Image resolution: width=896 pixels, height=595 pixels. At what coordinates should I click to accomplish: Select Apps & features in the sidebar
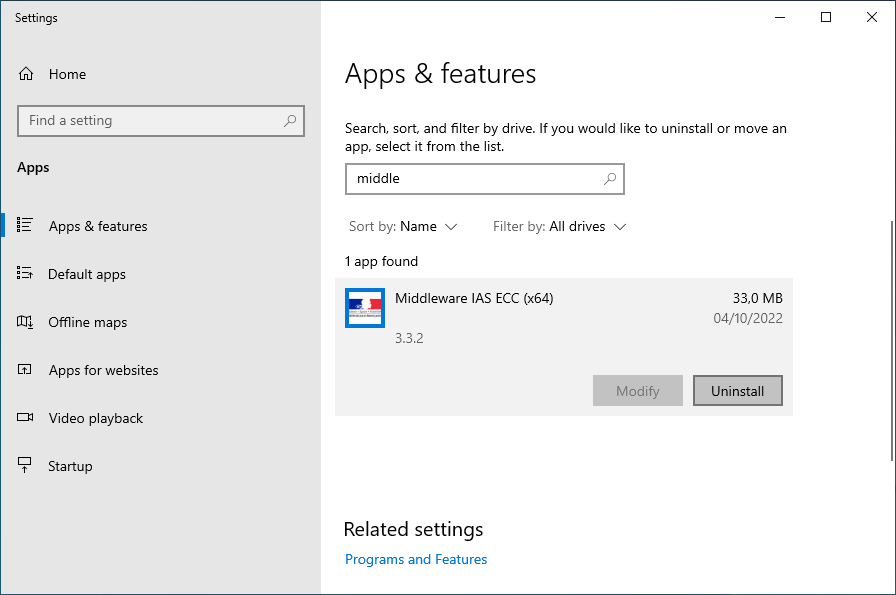click(x=98, y=226)
